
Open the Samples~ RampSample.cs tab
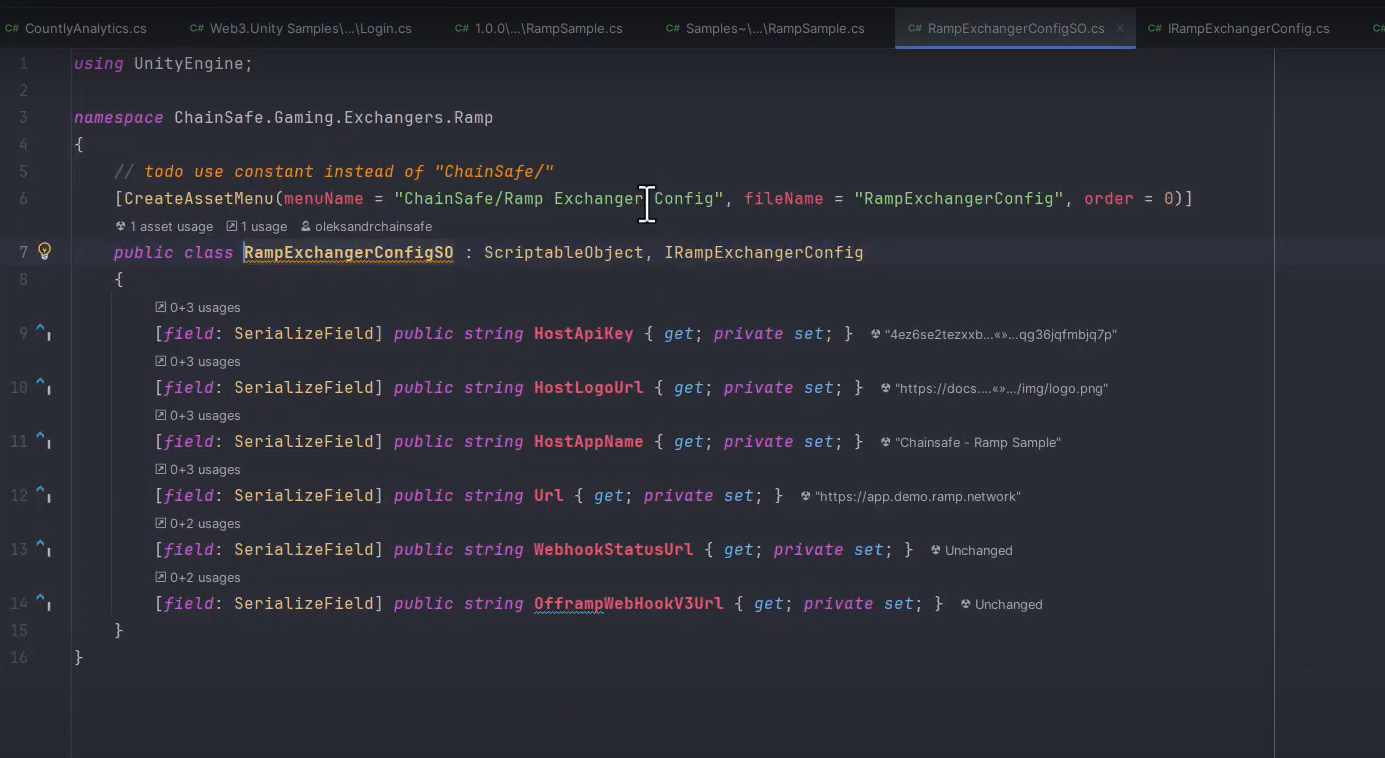(x=774, y=29)
